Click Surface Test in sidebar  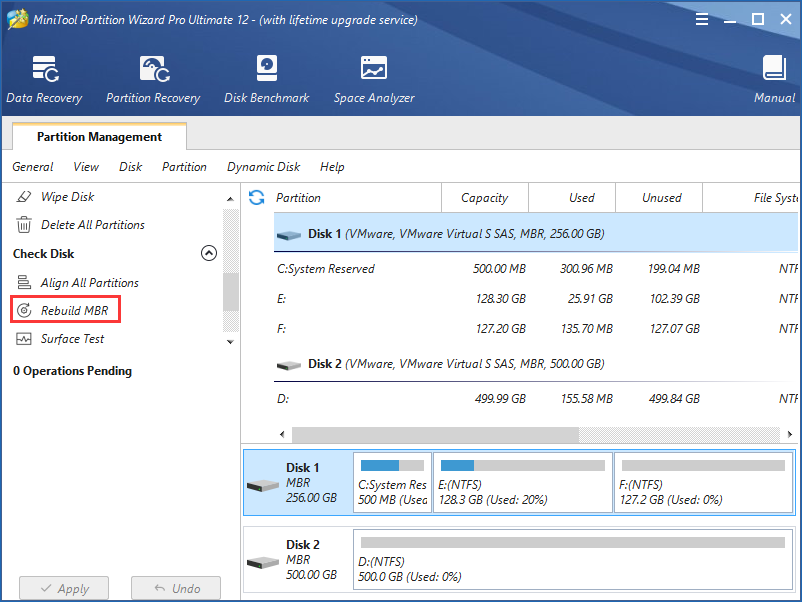(x=72, y=339)
